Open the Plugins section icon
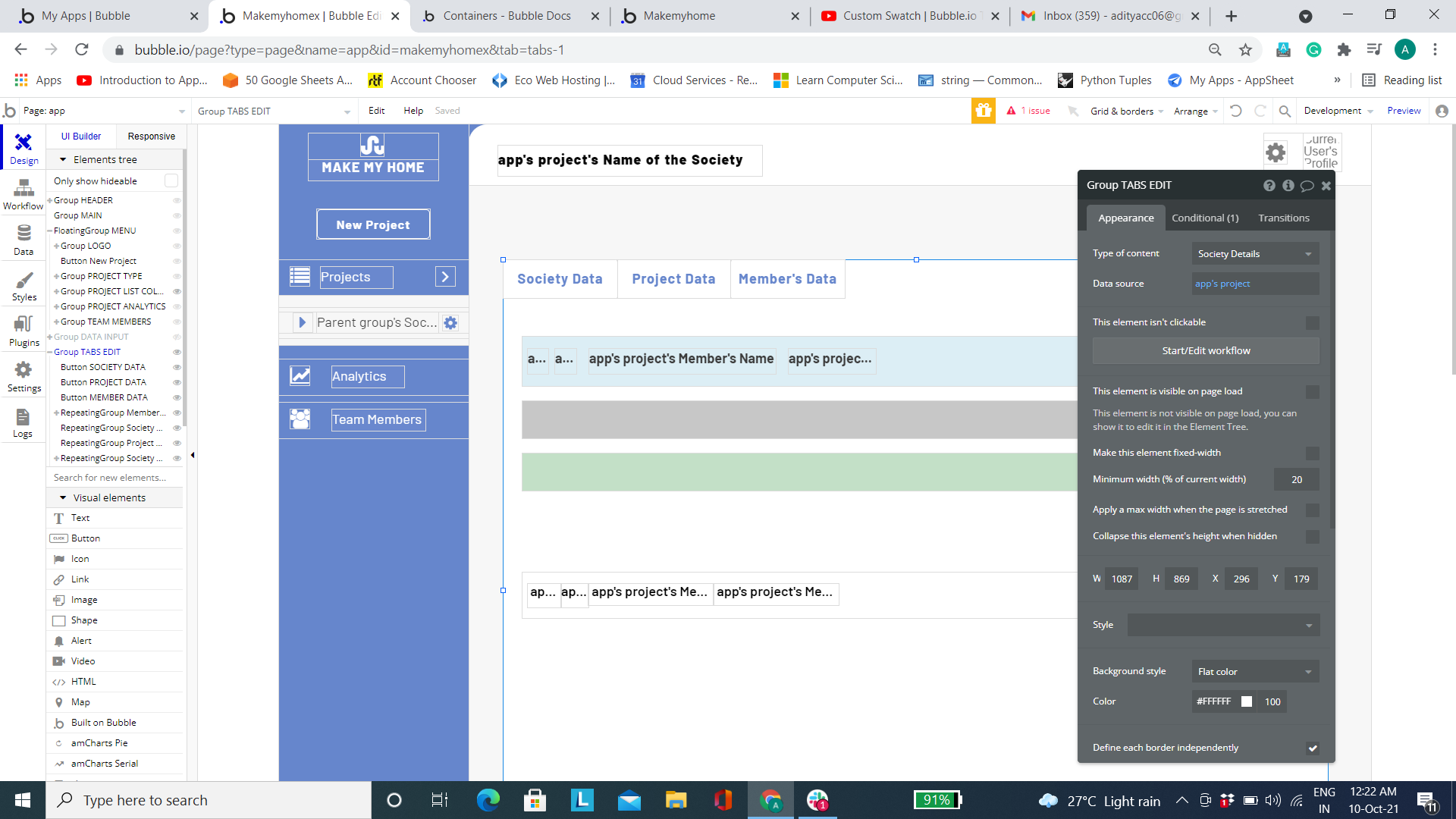The height and width of the screenshot is (819, 1456). (24, 331)
